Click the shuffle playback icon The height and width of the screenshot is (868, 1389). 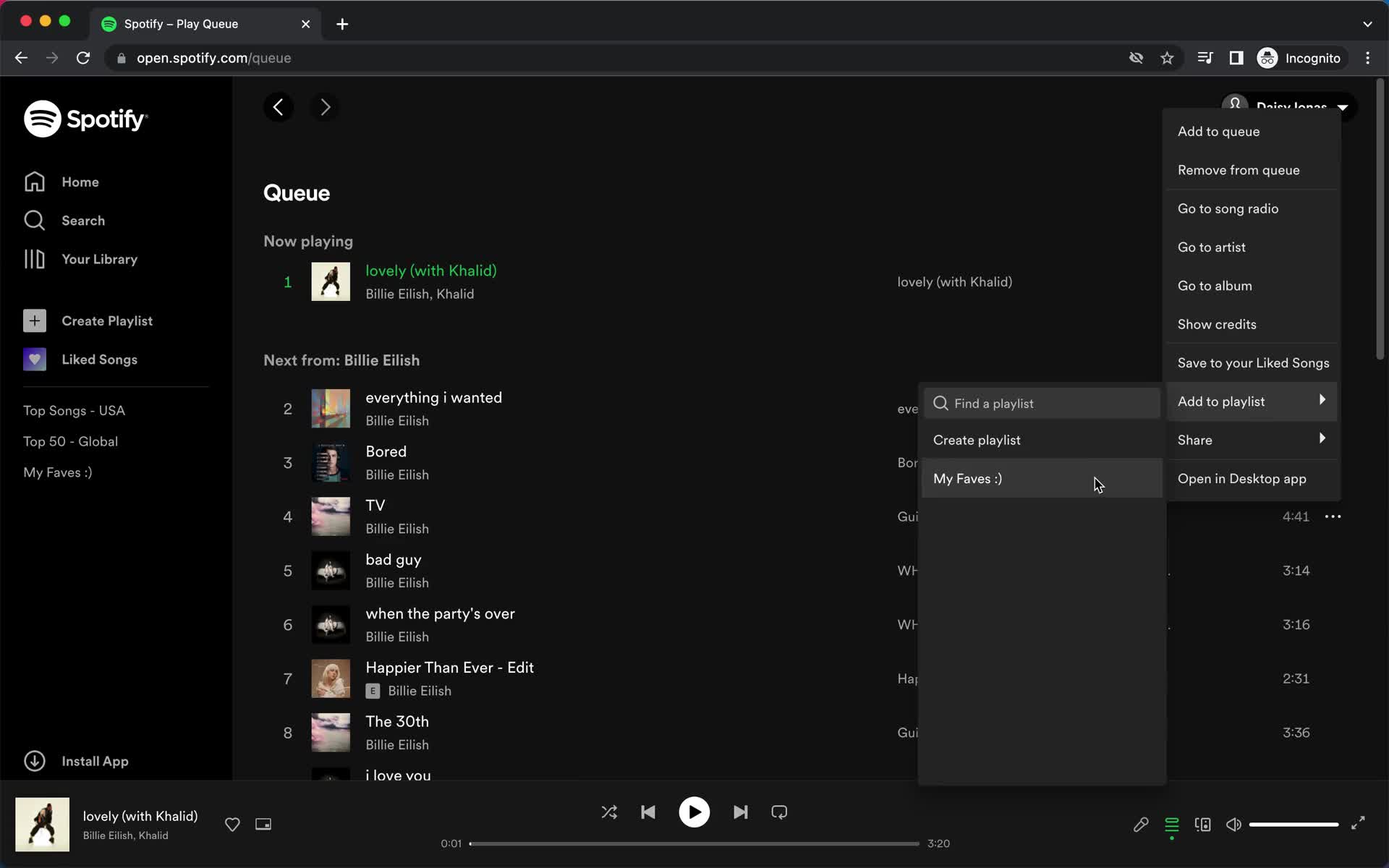pyautogui.click(x=609, y=812)
